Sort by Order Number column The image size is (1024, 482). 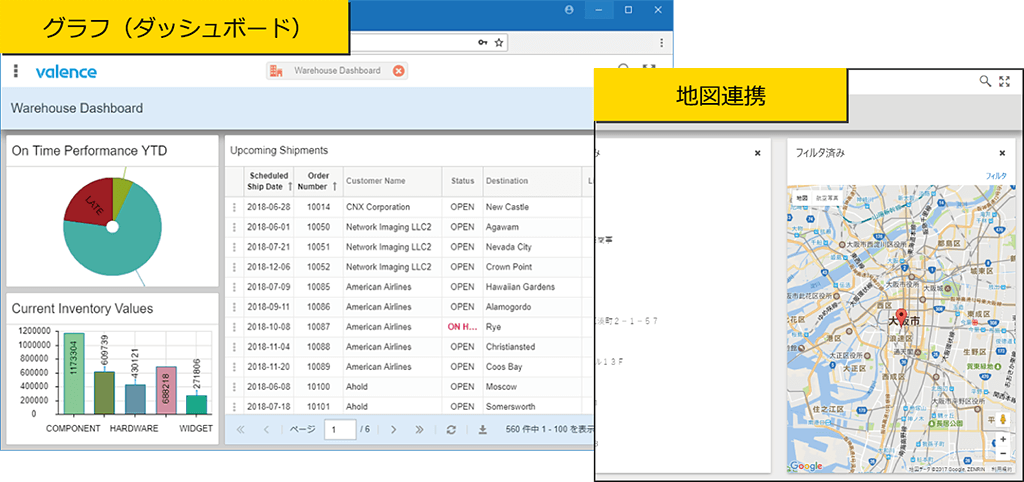317,181
